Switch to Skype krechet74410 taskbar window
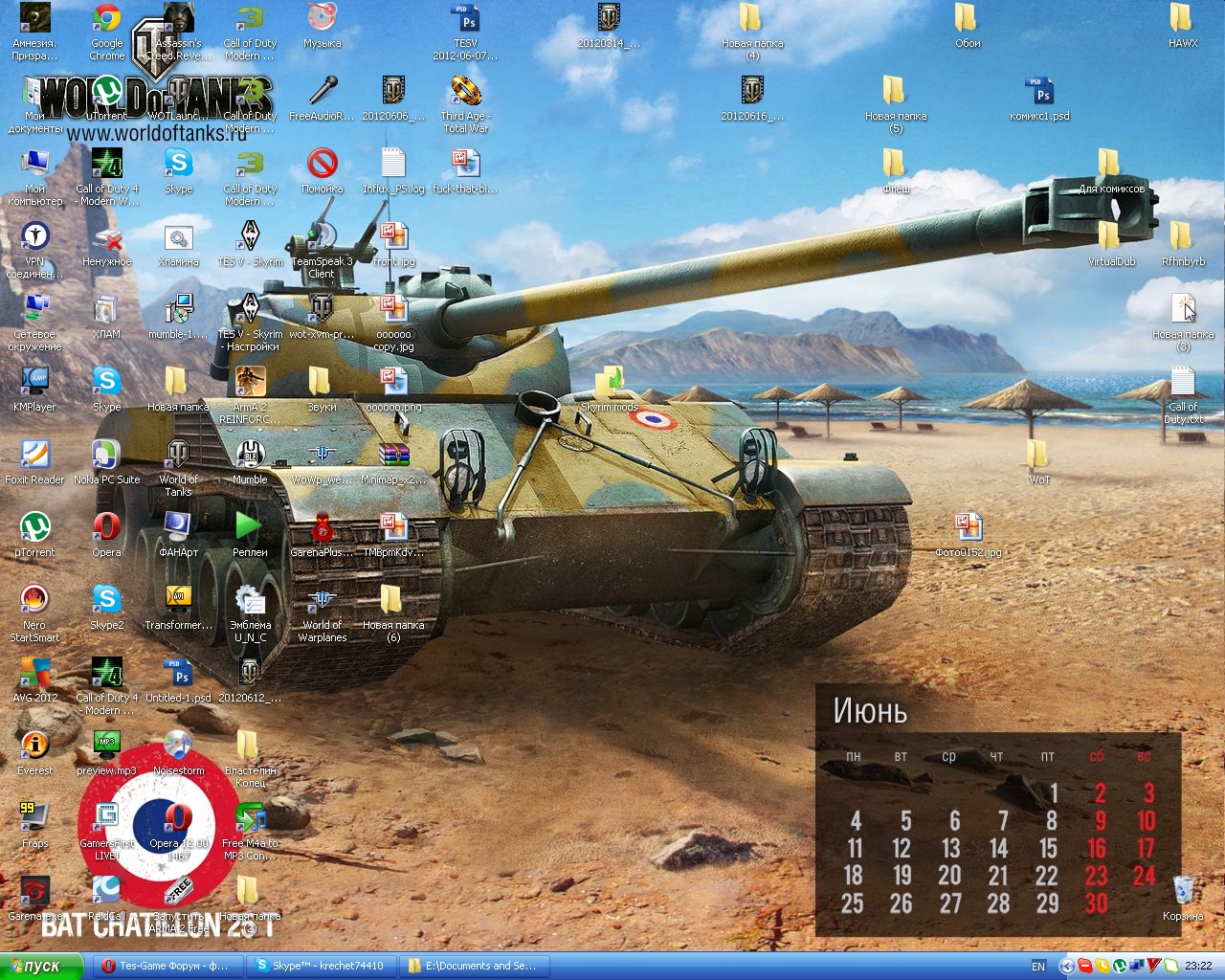This screenshot has width=1225, height=980. point(321,967)
